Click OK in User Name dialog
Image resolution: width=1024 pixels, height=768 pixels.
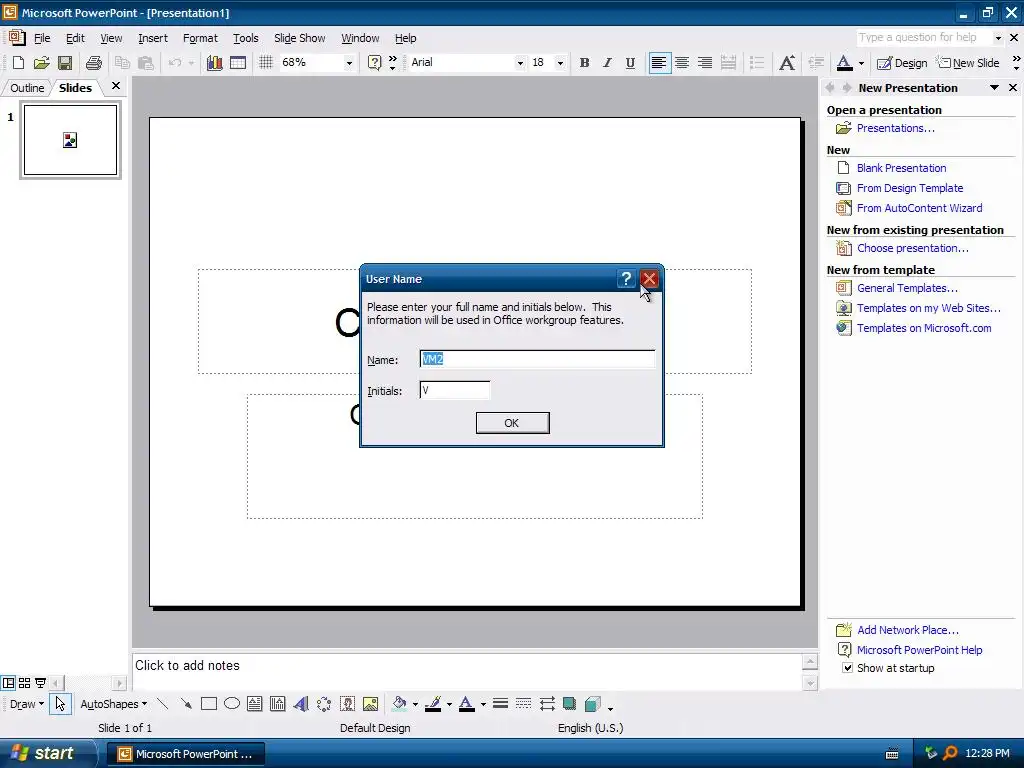[x=512, y=423]
